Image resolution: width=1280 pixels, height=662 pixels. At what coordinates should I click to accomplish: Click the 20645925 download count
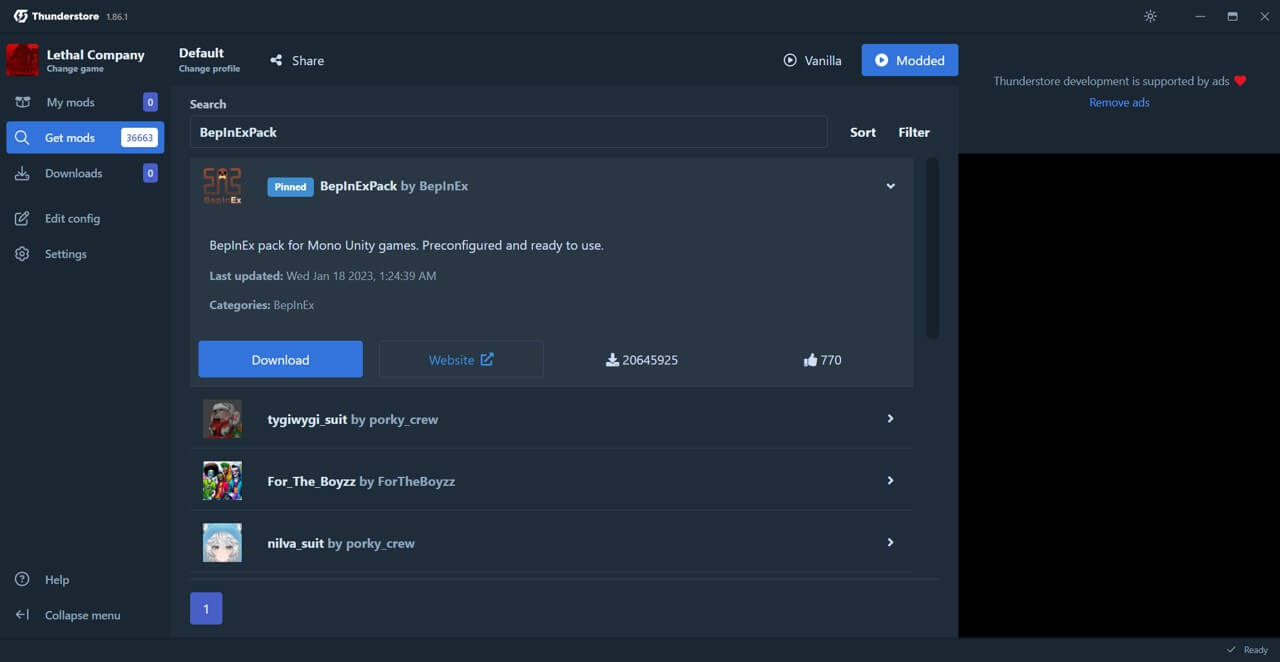[650, 360]
